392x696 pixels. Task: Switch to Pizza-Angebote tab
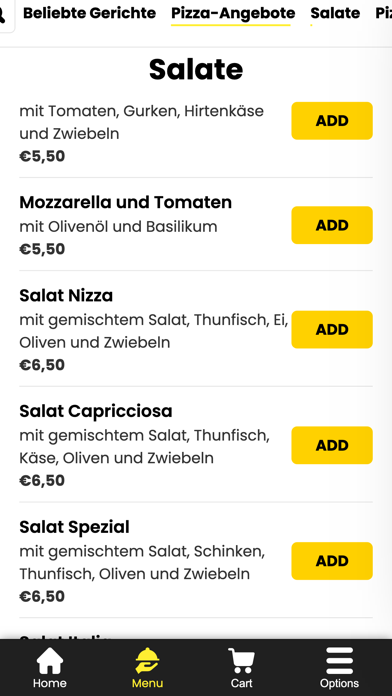click(x=233, y=13)
